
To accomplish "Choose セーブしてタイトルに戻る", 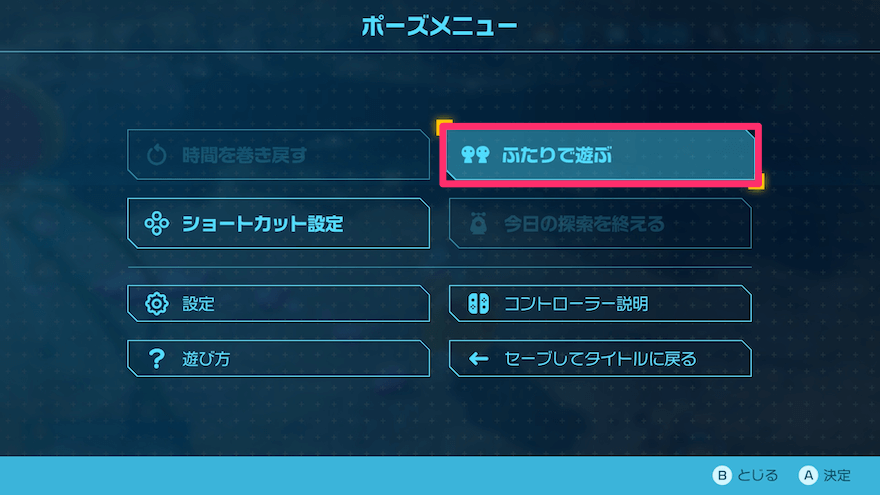I will [600, 358].
